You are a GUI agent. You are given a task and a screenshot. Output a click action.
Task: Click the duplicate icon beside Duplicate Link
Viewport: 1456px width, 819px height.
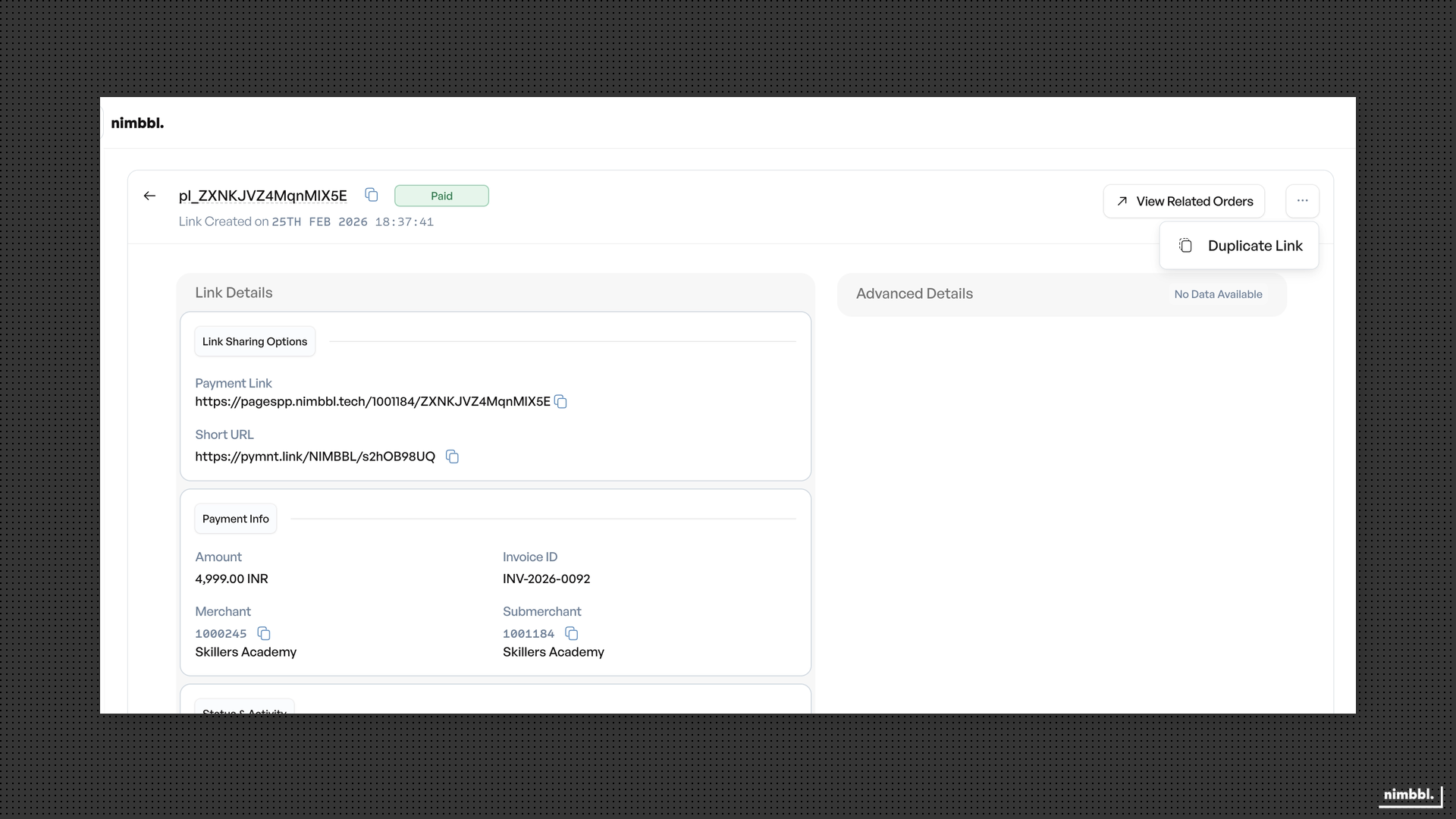1185,245
